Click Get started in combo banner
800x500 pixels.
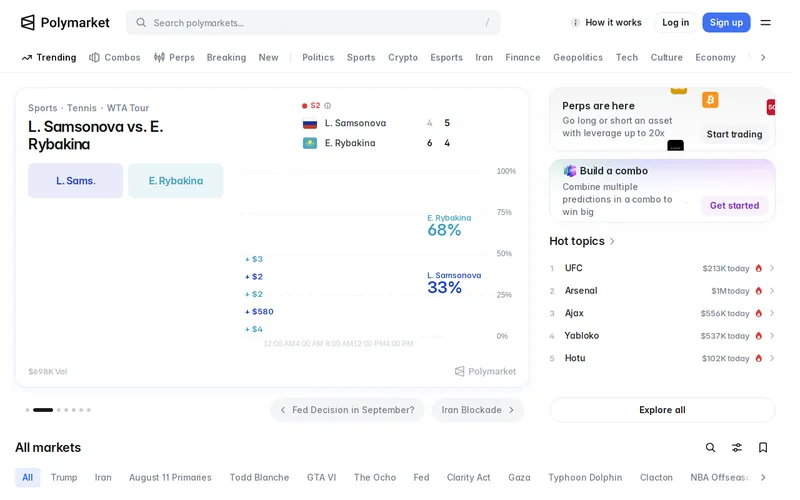734,206
